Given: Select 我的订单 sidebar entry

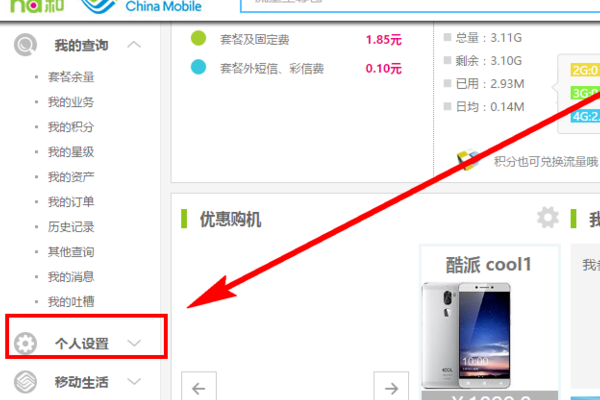Looking at the screenshot, I should point(71,202).
